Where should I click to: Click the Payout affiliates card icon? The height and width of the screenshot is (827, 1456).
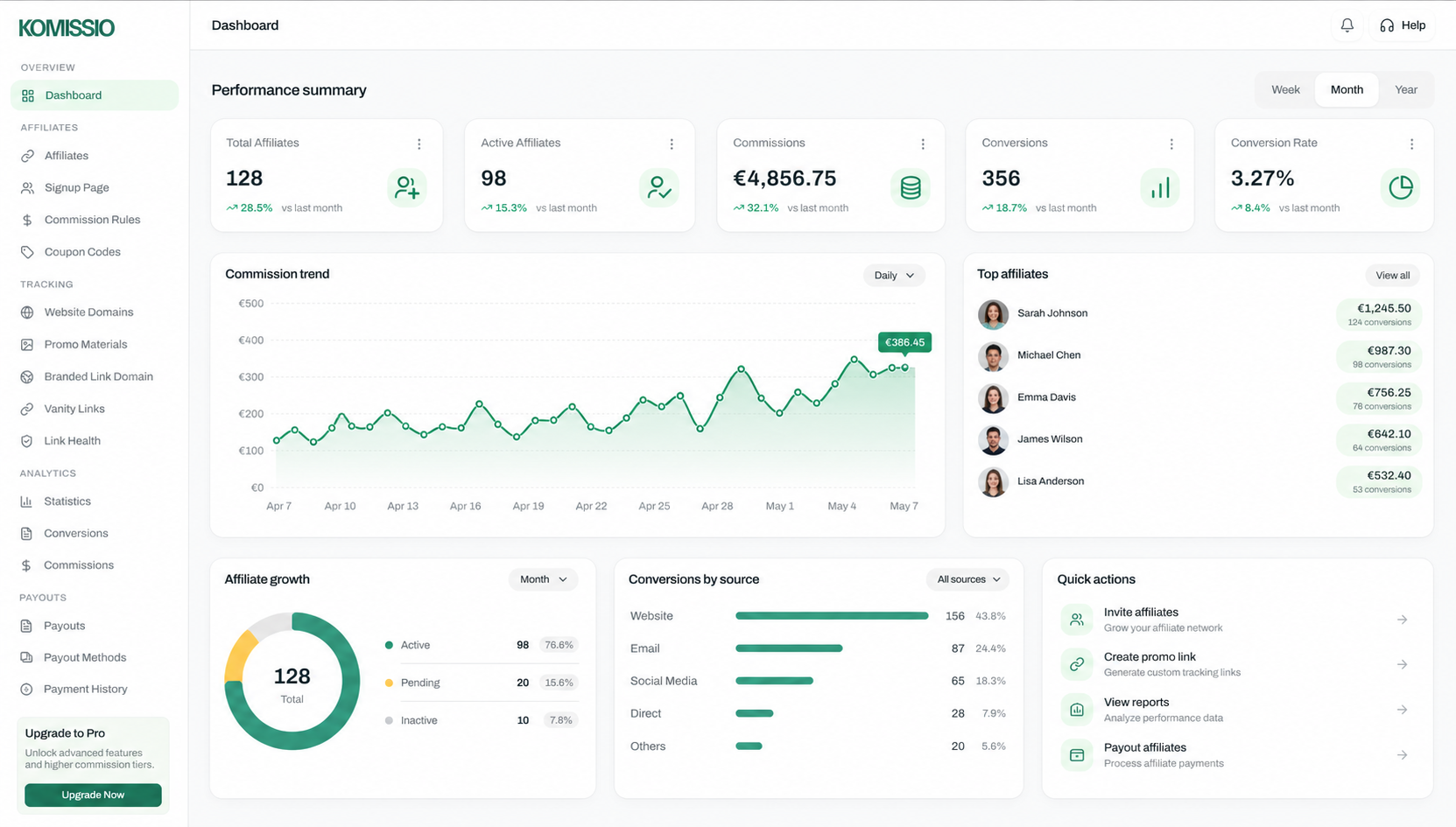click(1077, 754)
